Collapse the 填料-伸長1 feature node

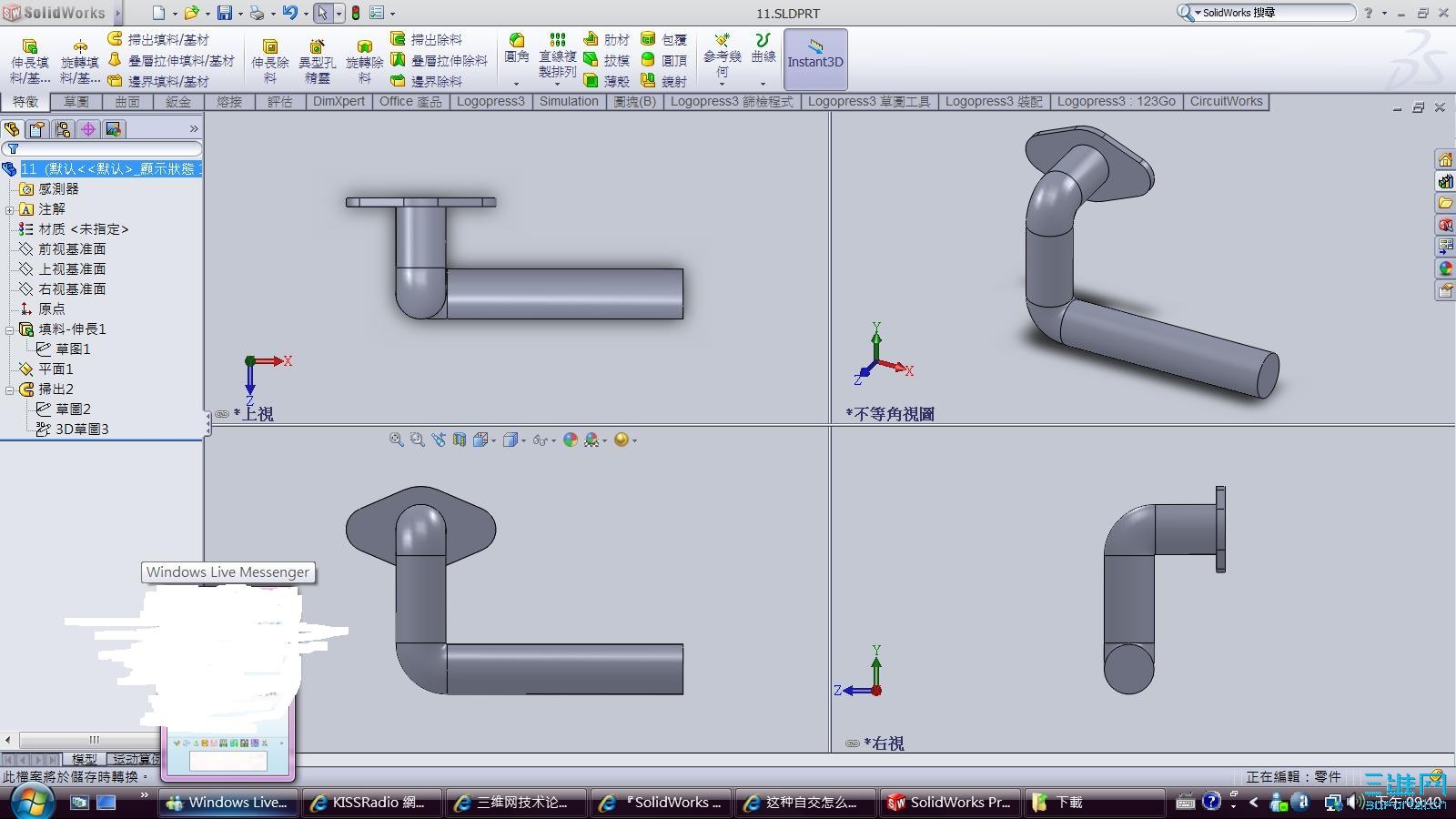[9, 329]
